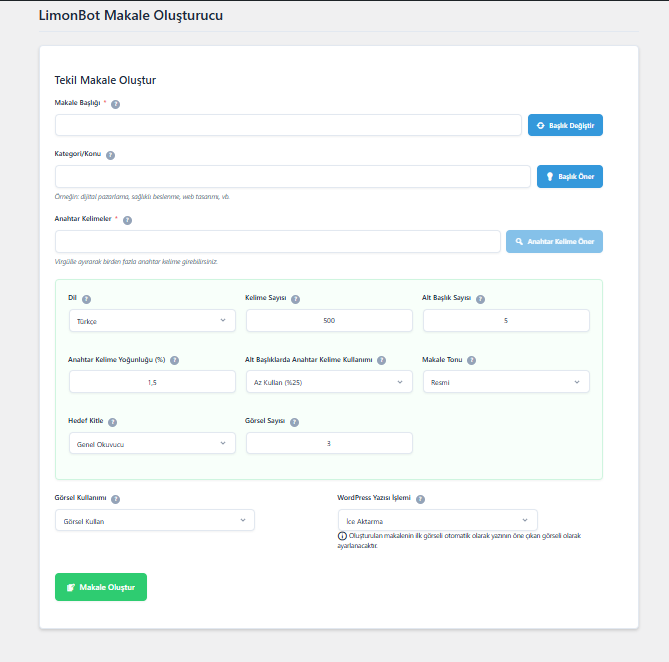Click Alt Başlık Sayısı field showing 5
This screenshot has width=669, height=662.
pyautogui.click(x=506, y=320)
